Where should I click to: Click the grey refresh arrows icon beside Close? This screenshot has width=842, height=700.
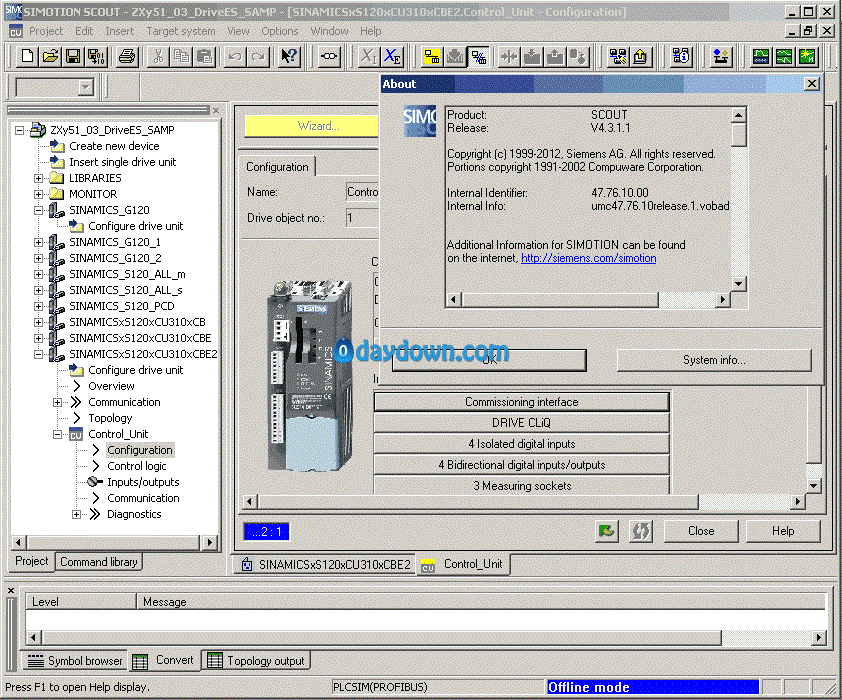[x=641, y=531]
